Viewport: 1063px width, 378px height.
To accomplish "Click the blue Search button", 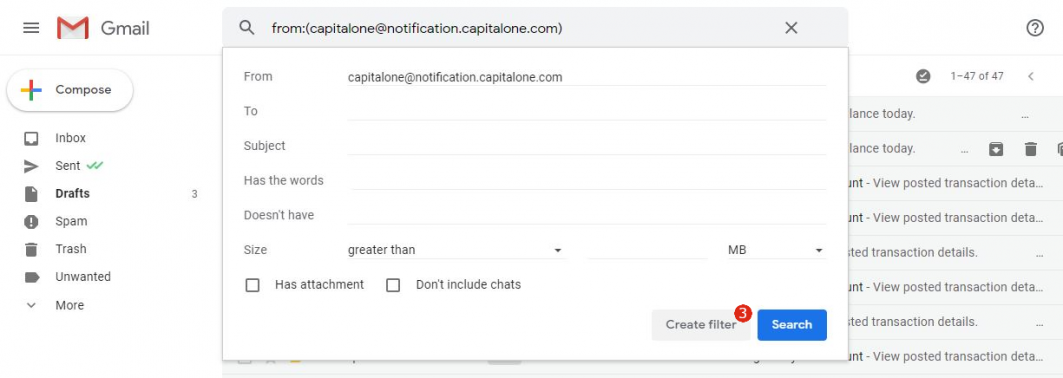I will coord(792,324).
